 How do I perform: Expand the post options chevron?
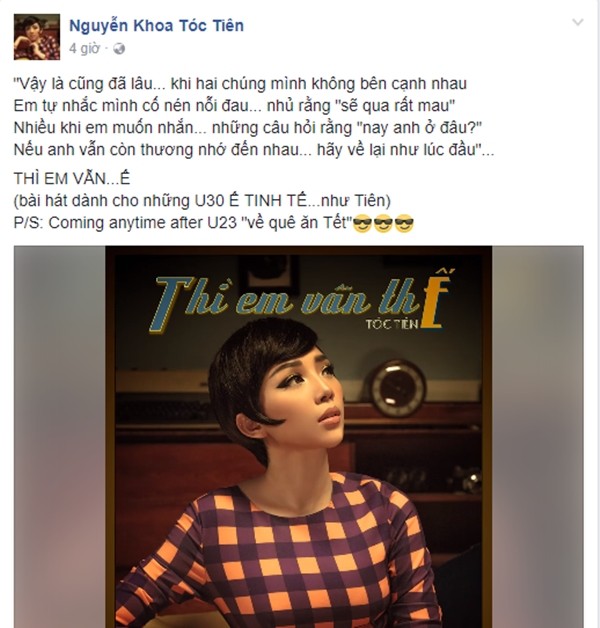tap(578, 22)
